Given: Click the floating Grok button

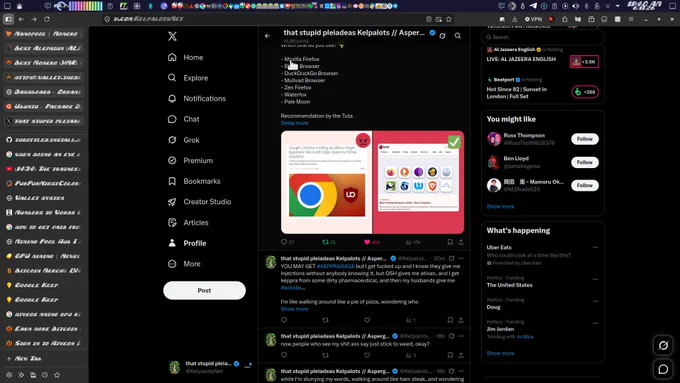Looking at the screenshot, I should (x=663, y=346).
